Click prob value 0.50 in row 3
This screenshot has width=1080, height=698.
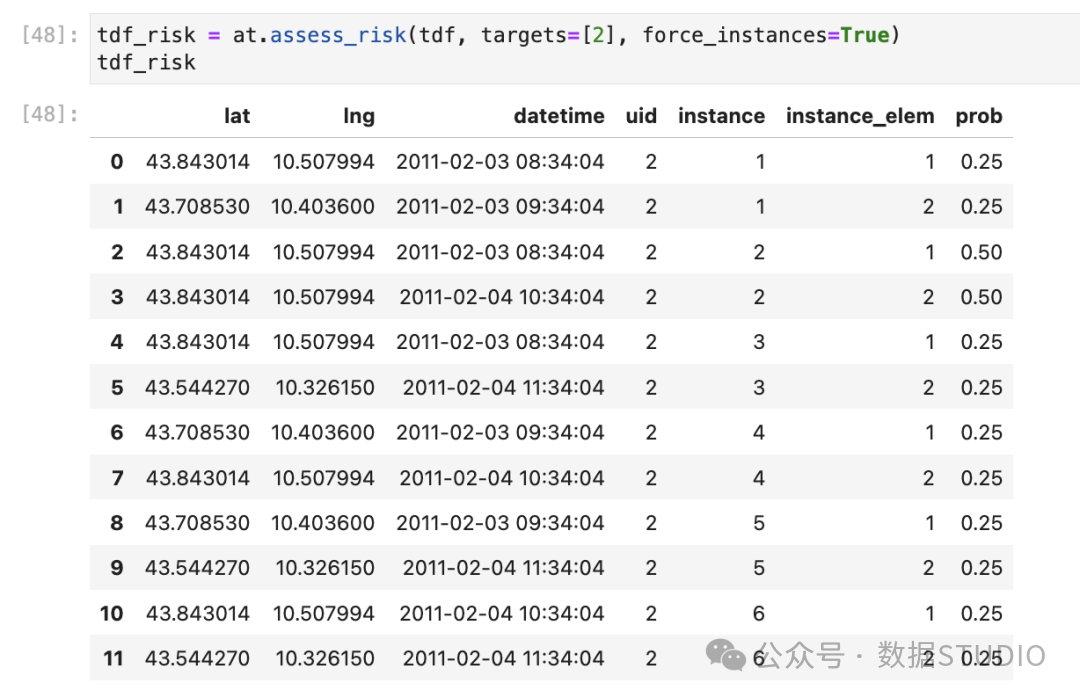pyautogui.click(x=982, y=297)
